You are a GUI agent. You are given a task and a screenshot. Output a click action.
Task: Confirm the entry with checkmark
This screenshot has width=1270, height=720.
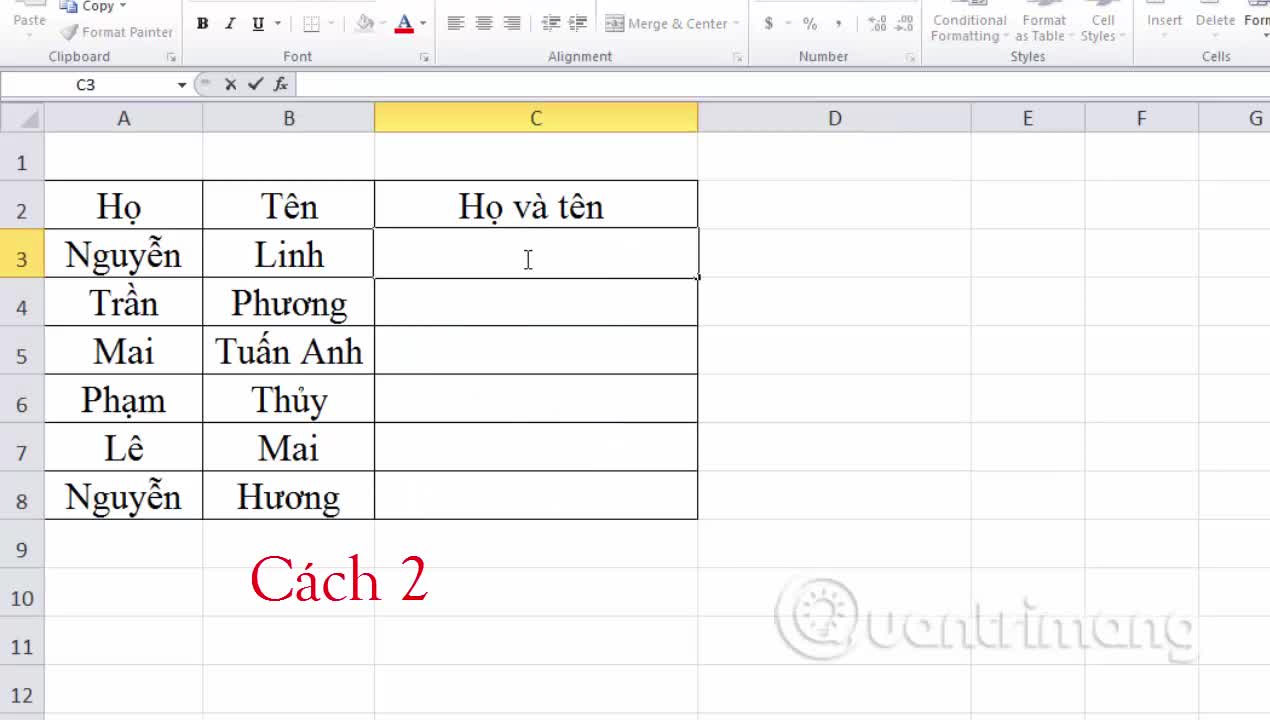point(255,85)
